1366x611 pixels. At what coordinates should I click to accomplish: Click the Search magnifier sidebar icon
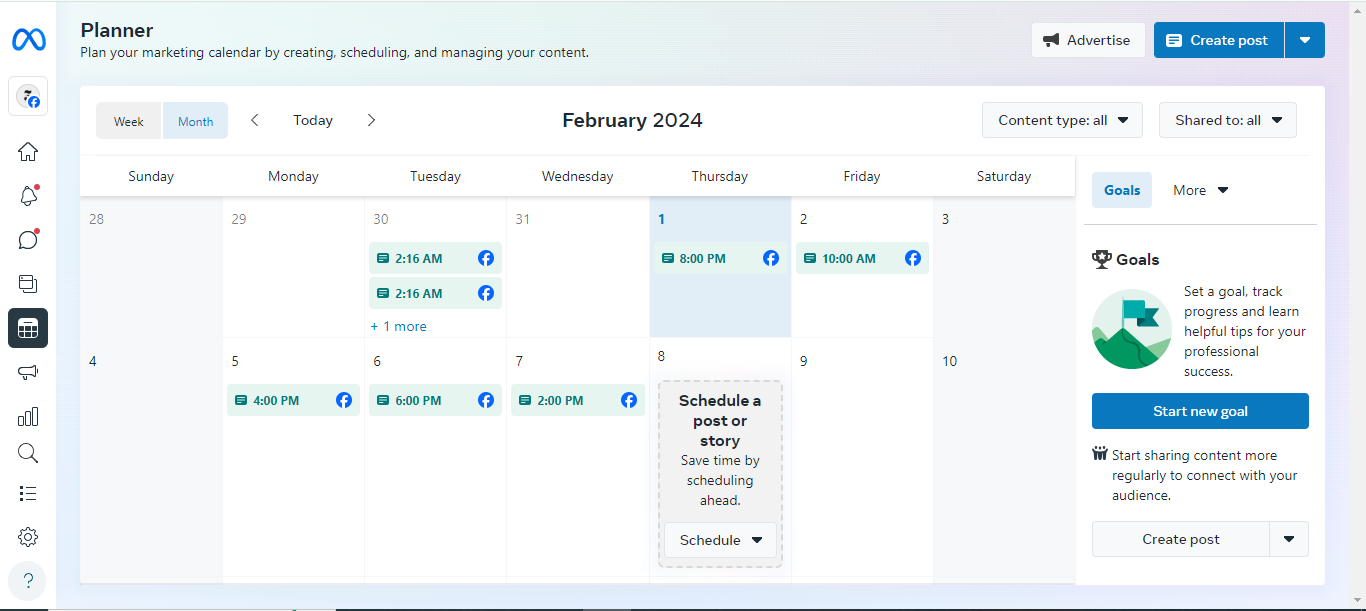(28, 454)
